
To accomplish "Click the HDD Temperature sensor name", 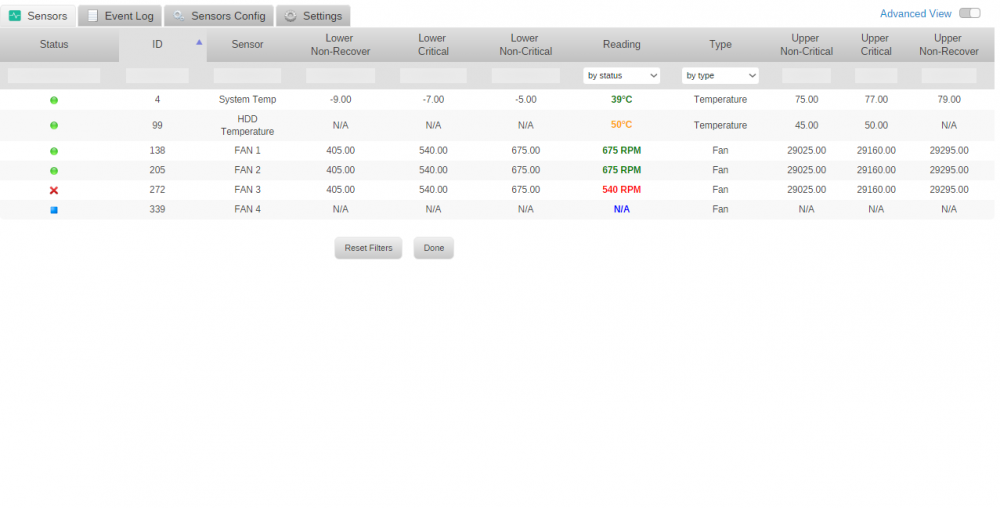I will (247, 125).
